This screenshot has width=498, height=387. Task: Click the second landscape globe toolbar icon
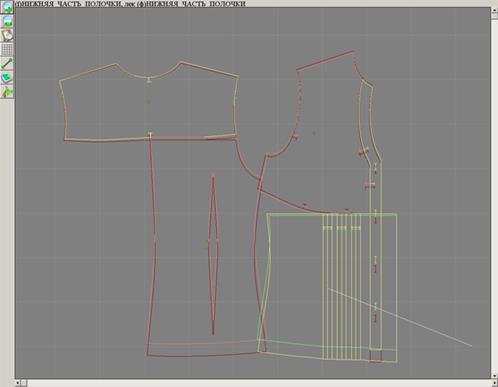point(7,21)
